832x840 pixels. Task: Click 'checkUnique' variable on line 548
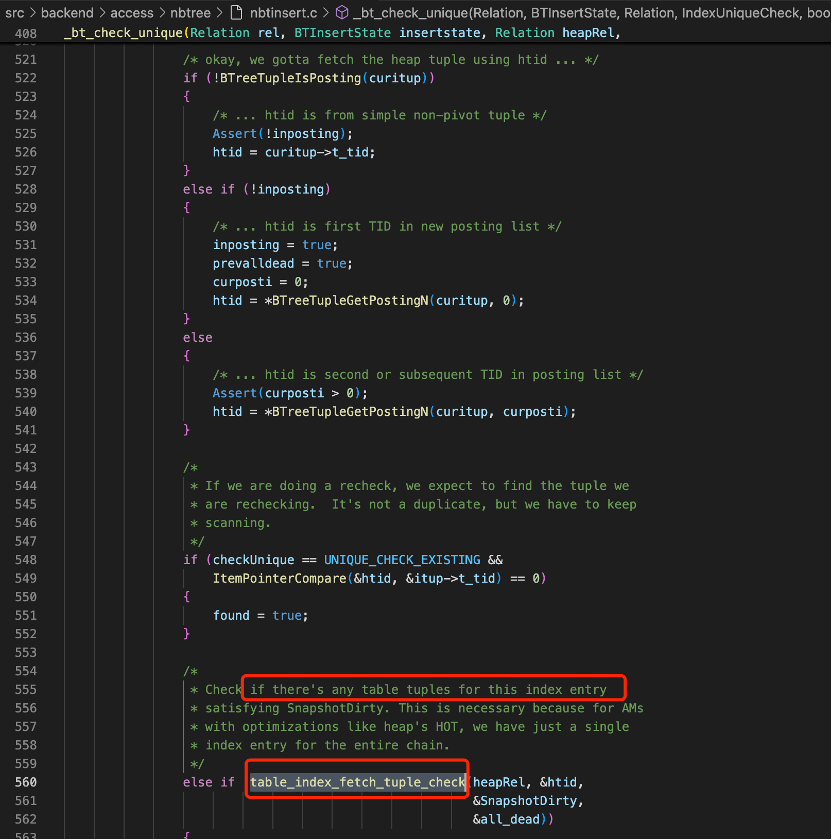click(253, 560)
